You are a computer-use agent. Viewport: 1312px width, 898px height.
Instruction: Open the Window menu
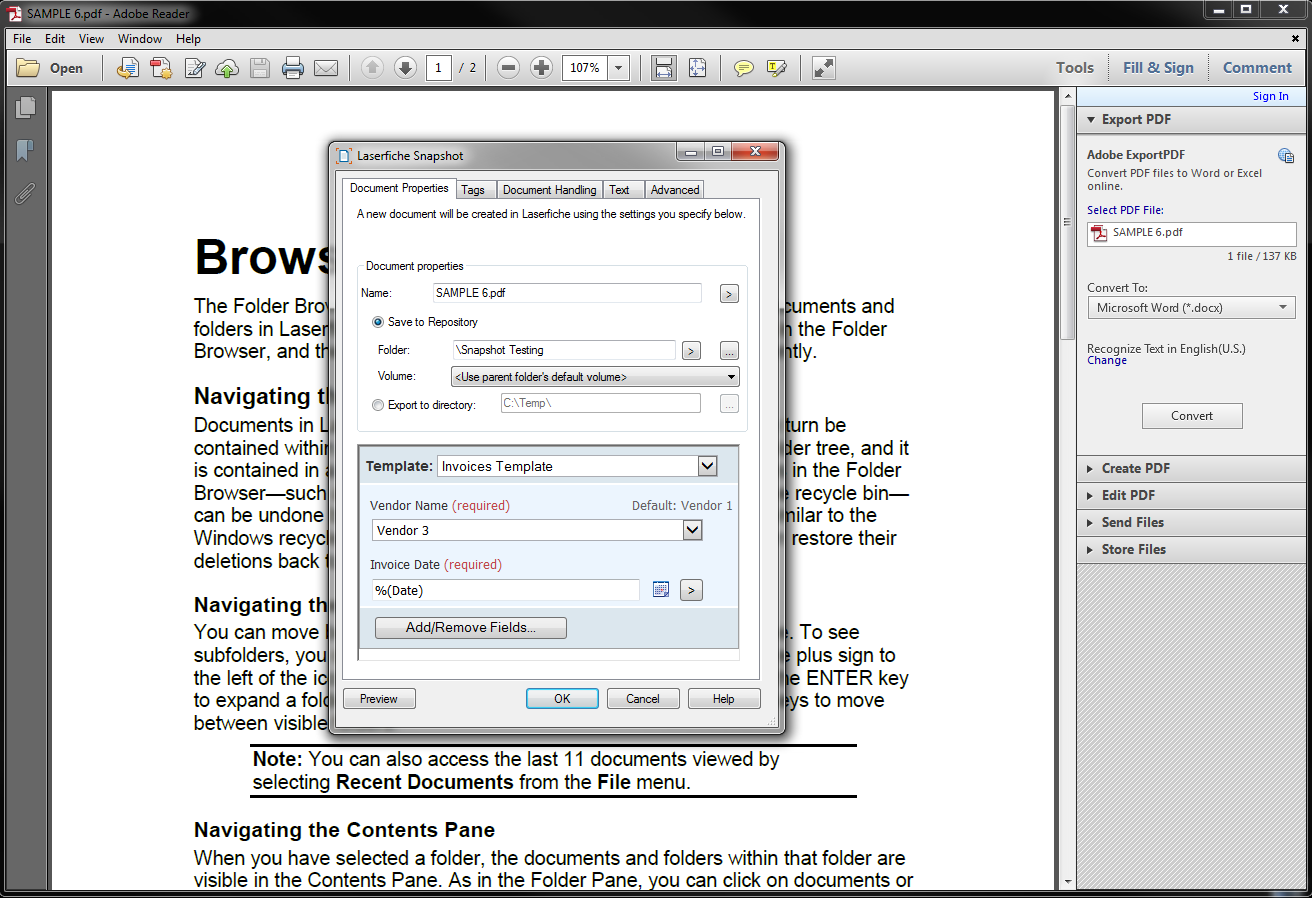pos(140,39)
